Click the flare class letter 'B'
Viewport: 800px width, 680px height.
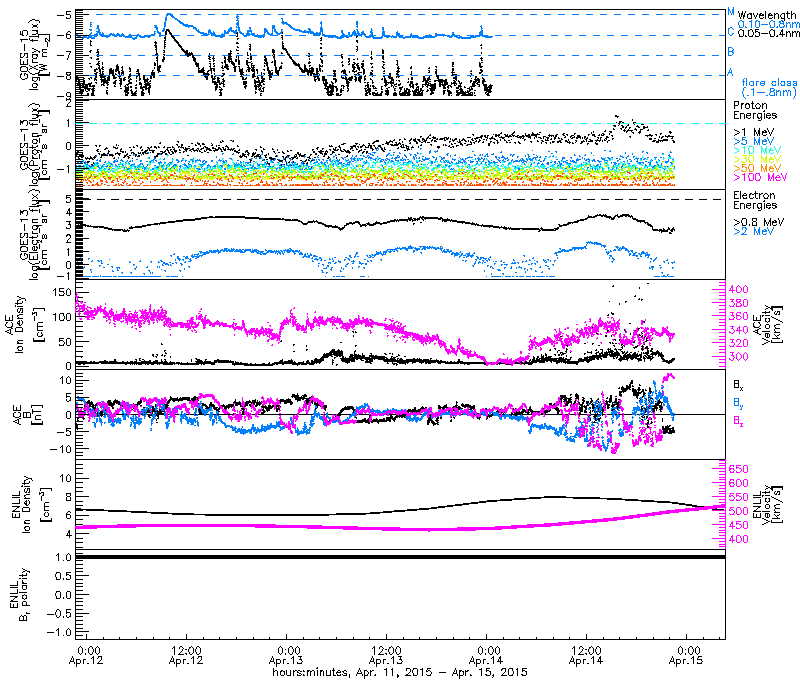click(x=731, y=52)
